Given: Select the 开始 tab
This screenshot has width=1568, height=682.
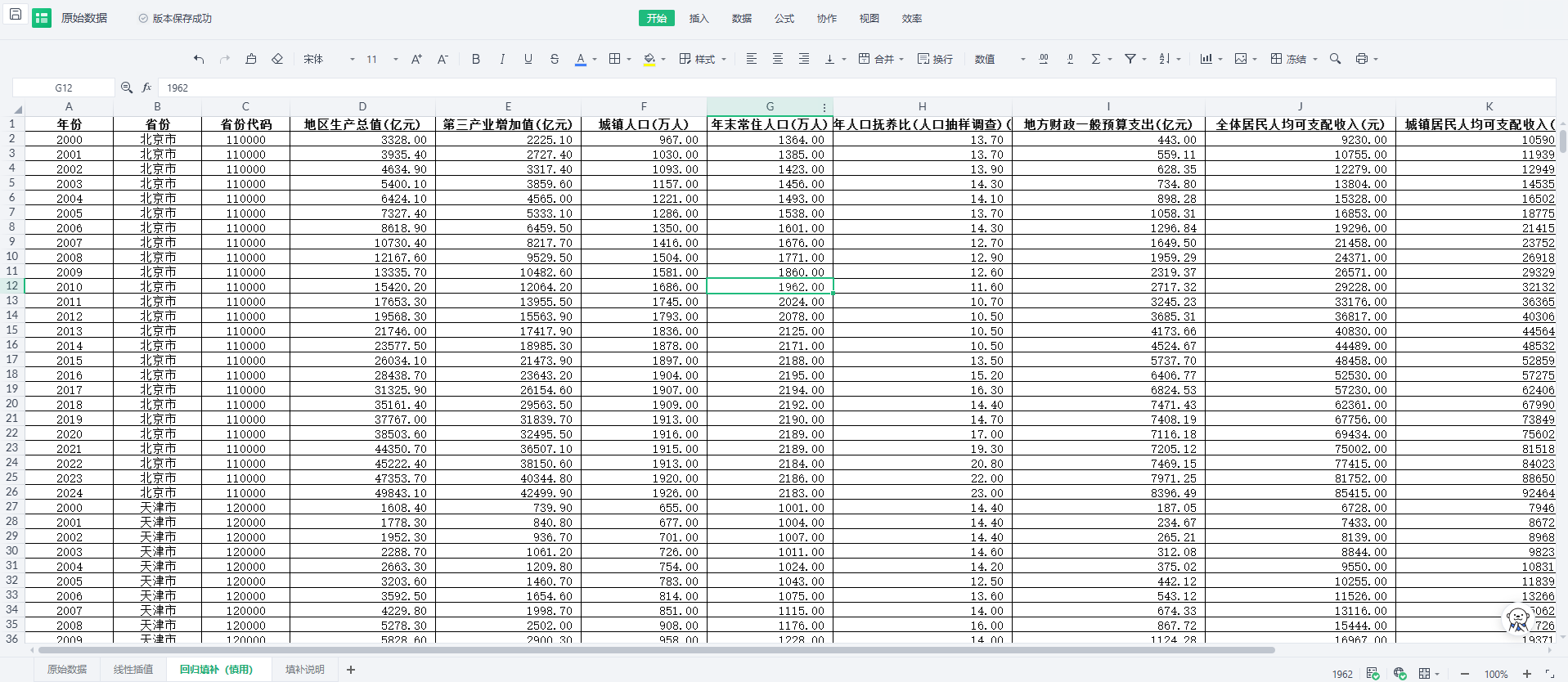Looking at the screenshot, I should [656, 18].
